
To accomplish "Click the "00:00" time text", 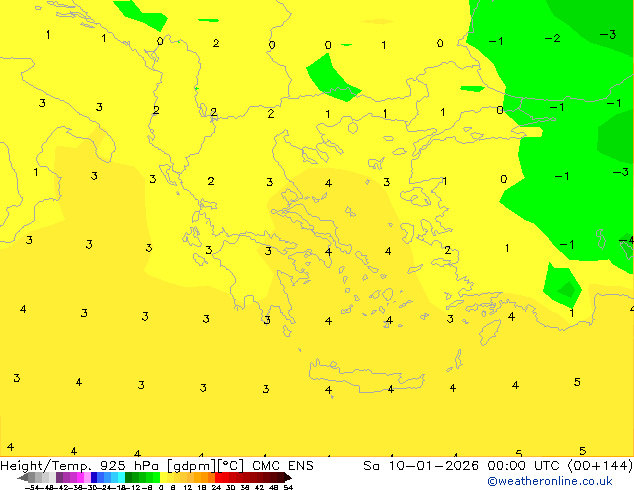I will (x=506, y=466).
